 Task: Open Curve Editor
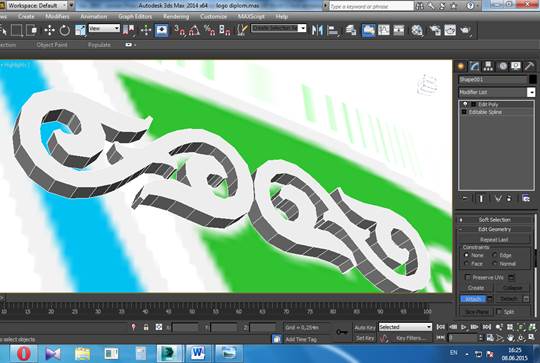(384, 30)
